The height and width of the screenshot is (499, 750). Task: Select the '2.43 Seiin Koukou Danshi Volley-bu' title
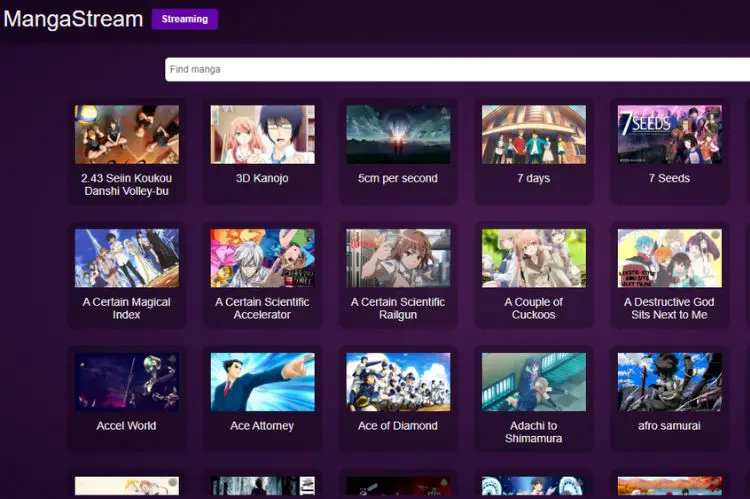(x=127, y=185)
